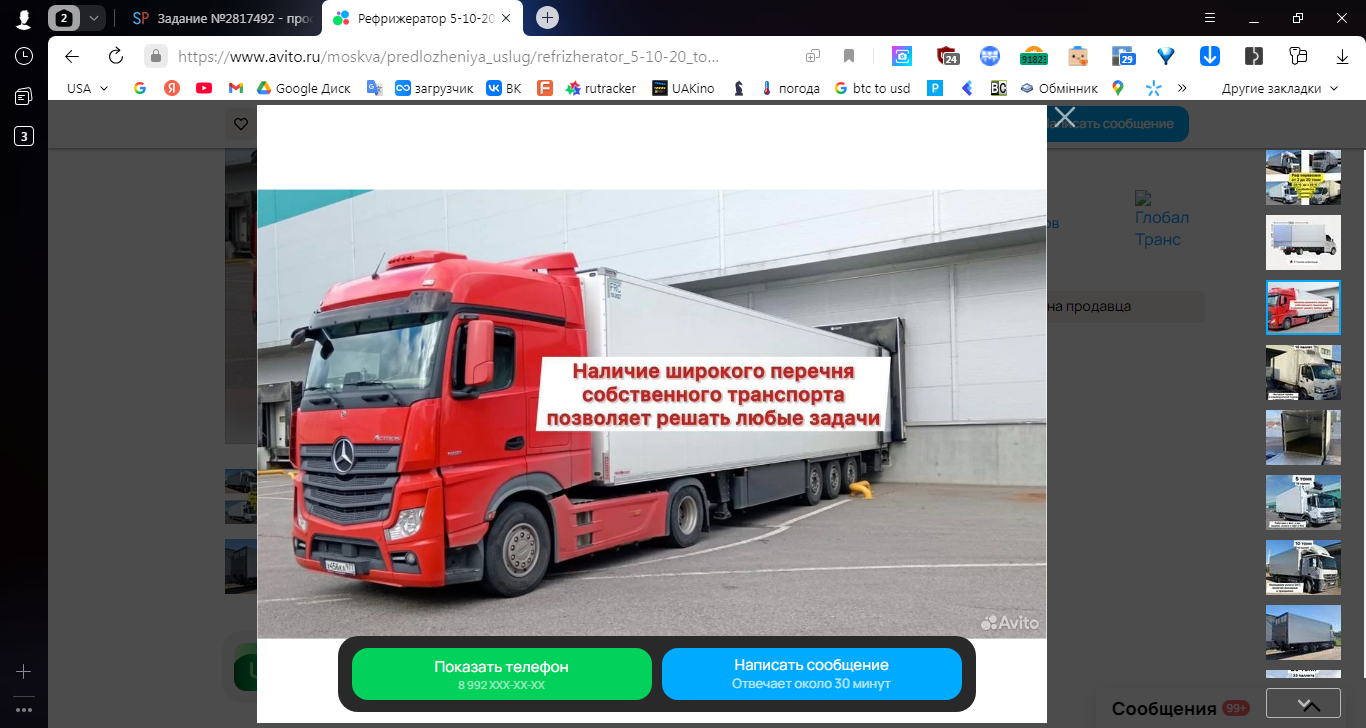Viewport: 1366px width, 728px height.
Task: Select the highlighted red truck thumbnail
Action: coord(1302,307)
